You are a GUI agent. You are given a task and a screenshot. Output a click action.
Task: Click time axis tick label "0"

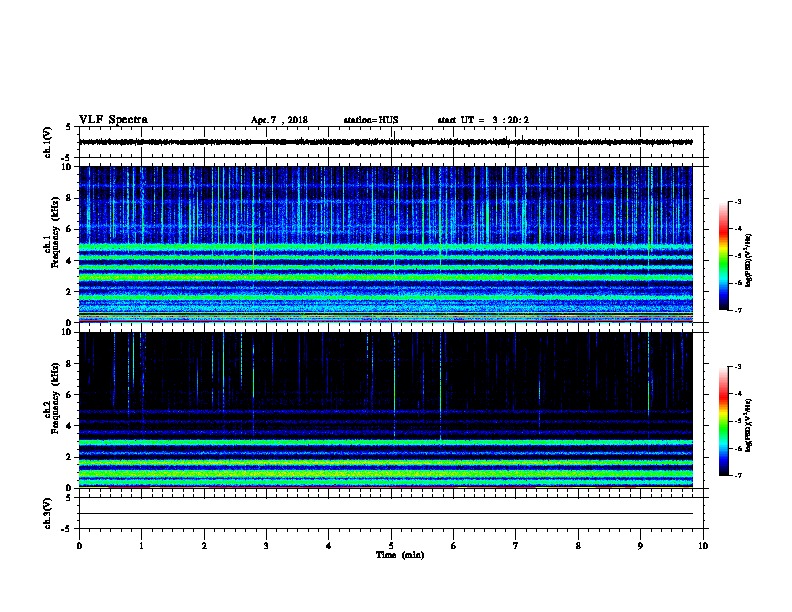click(x=79, y=546)
